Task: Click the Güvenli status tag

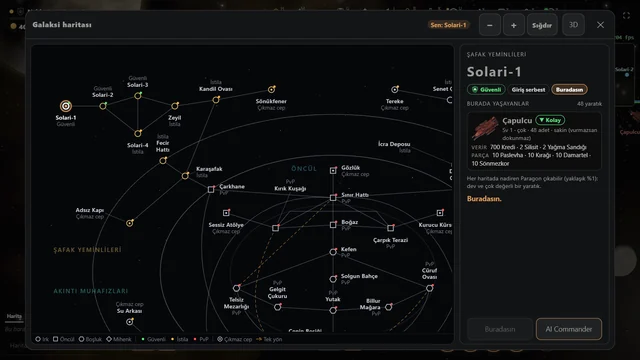Action: (x=486, y=89)
